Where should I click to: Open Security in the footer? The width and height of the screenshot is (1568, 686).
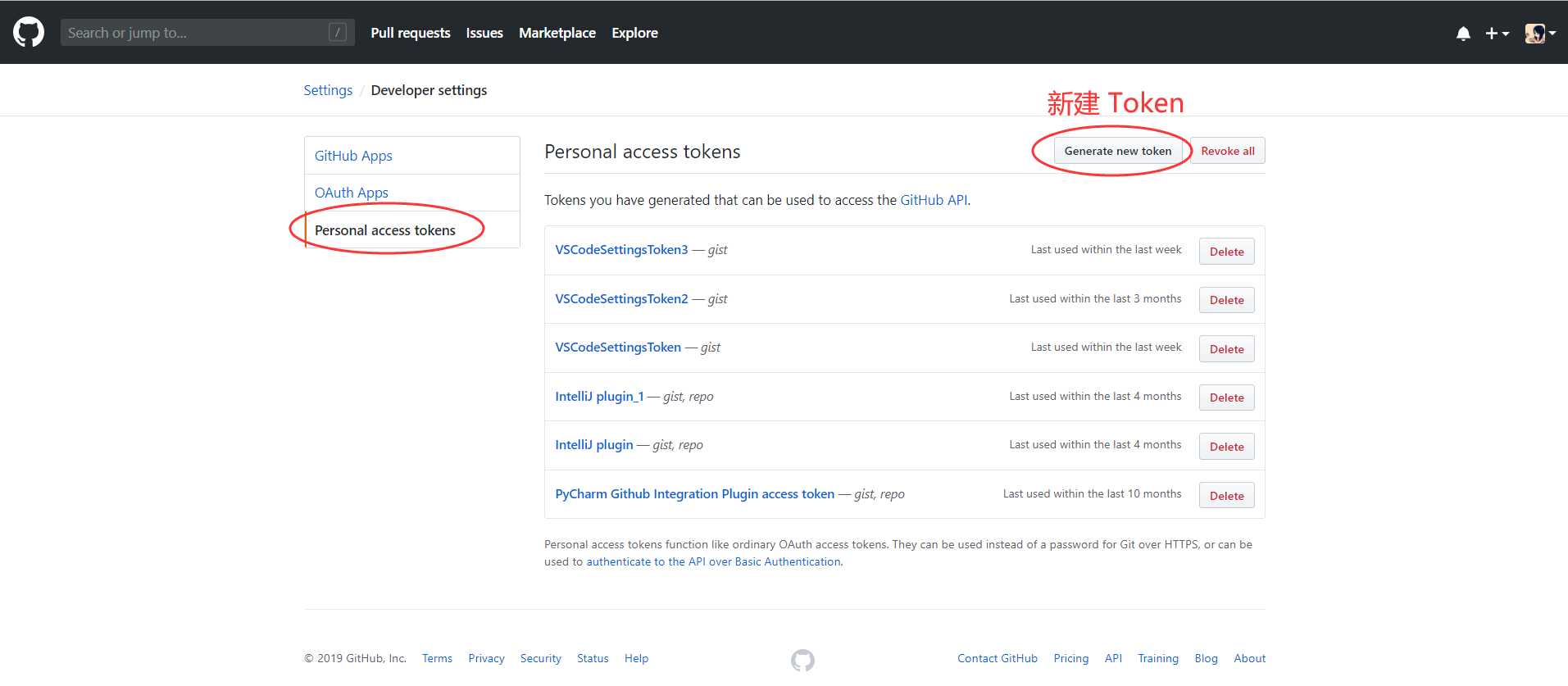541,658
